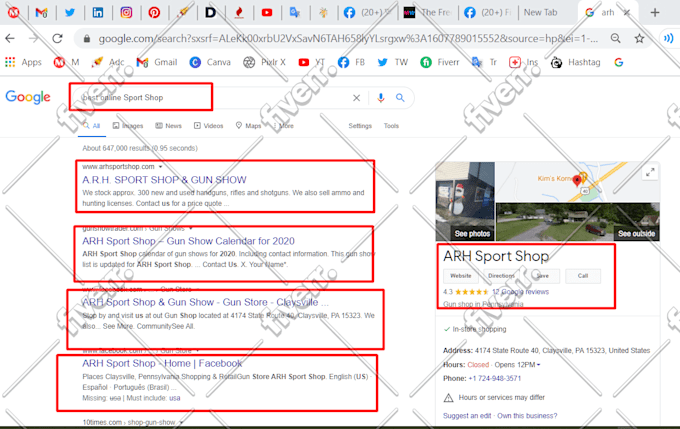The width and height of the screenshot is (680, 429).
Task: Reload the current page
Action: [x=57, y=39]
